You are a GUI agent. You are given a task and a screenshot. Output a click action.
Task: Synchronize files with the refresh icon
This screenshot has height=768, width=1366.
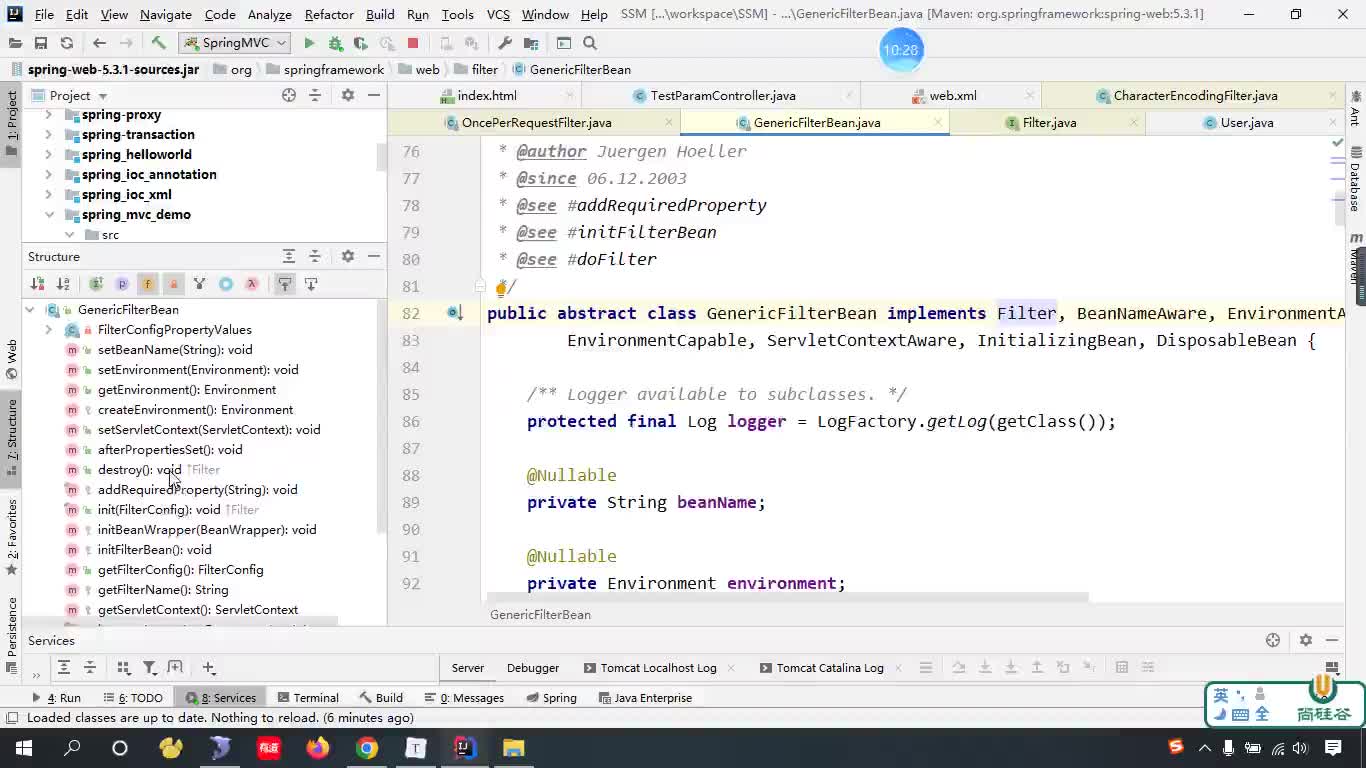click(67, 43)
